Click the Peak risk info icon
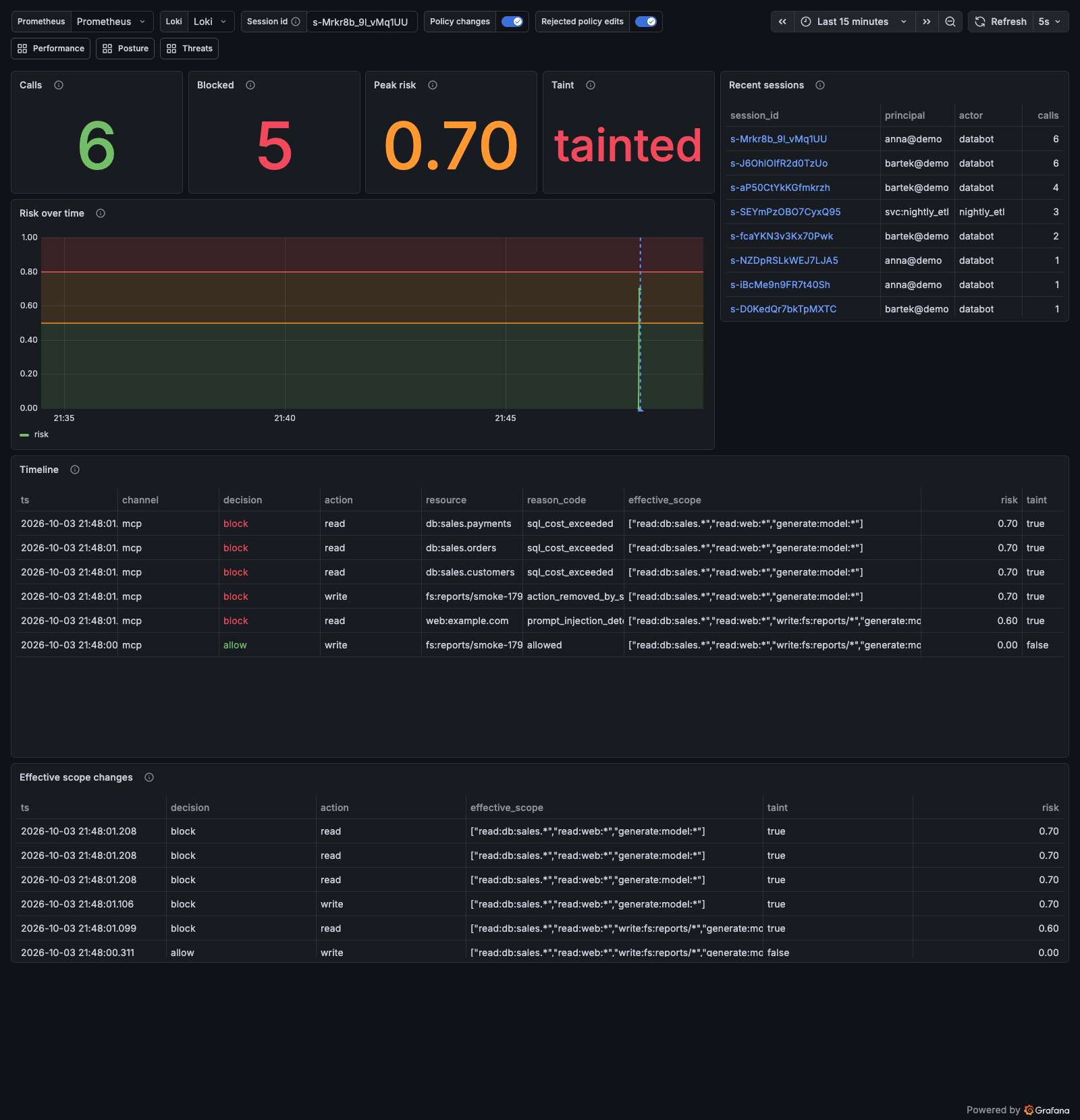 (x=433, y=85)
